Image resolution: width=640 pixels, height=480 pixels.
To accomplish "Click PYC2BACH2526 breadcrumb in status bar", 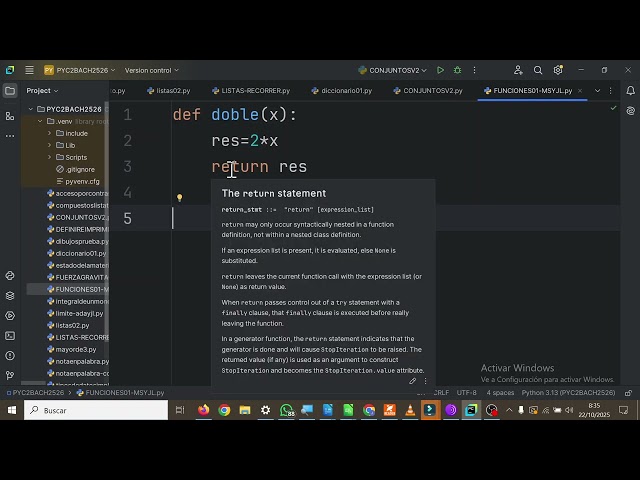I will [35, 393].
